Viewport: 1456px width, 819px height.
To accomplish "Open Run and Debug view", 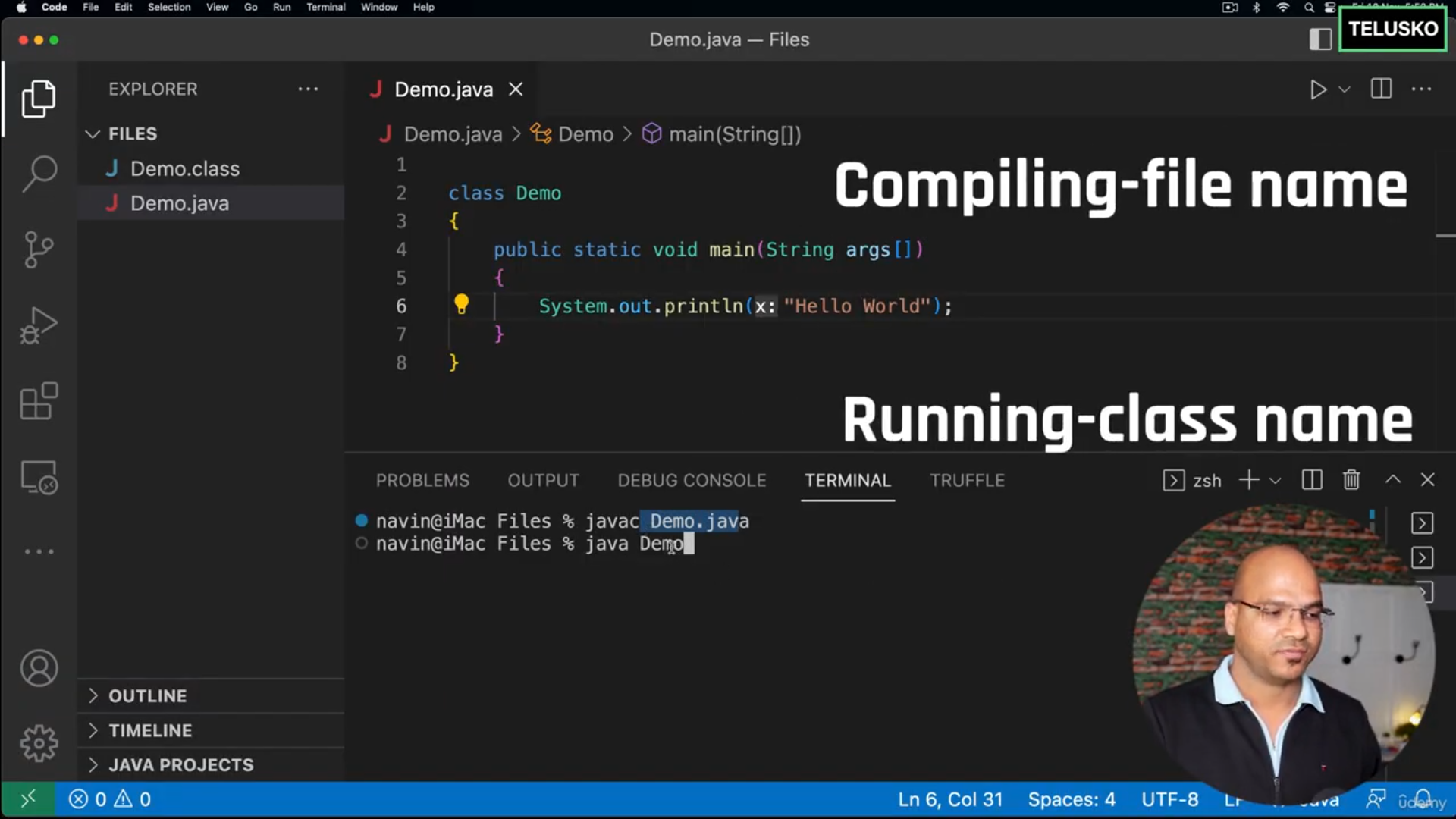I will click(x=39, y=326).
